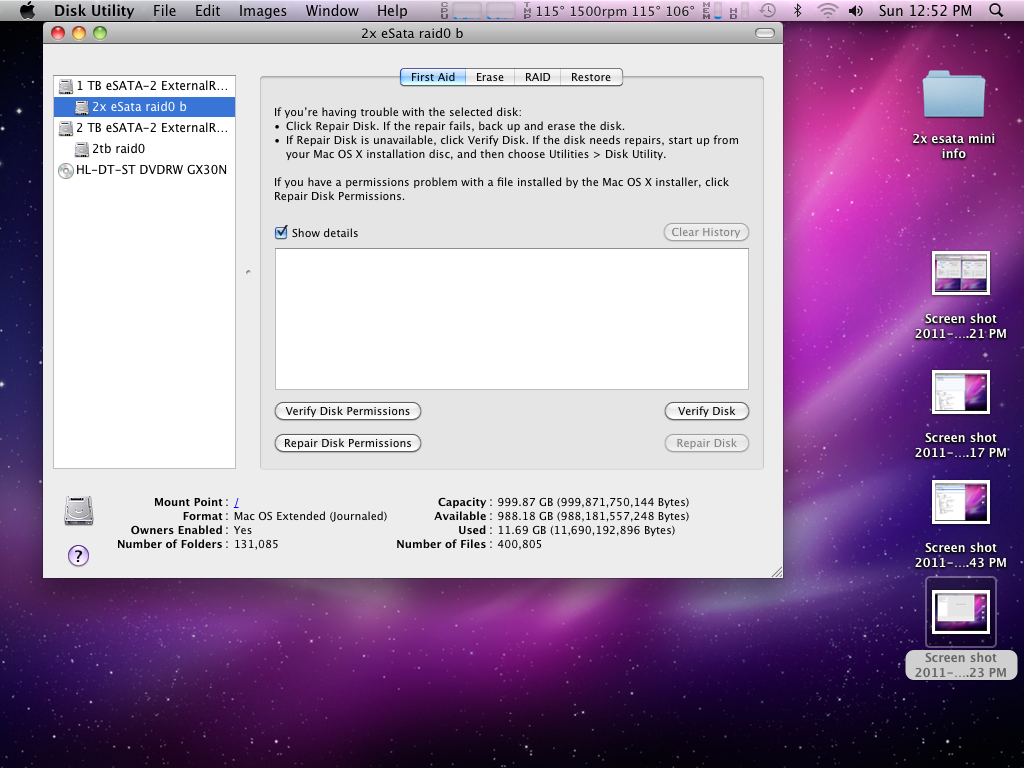Image resolution: width=1024 pixels, height=768 pixels.
Task: Open Screen shot 2011-….43 PM thumbnail
Action: coord(961,502)
